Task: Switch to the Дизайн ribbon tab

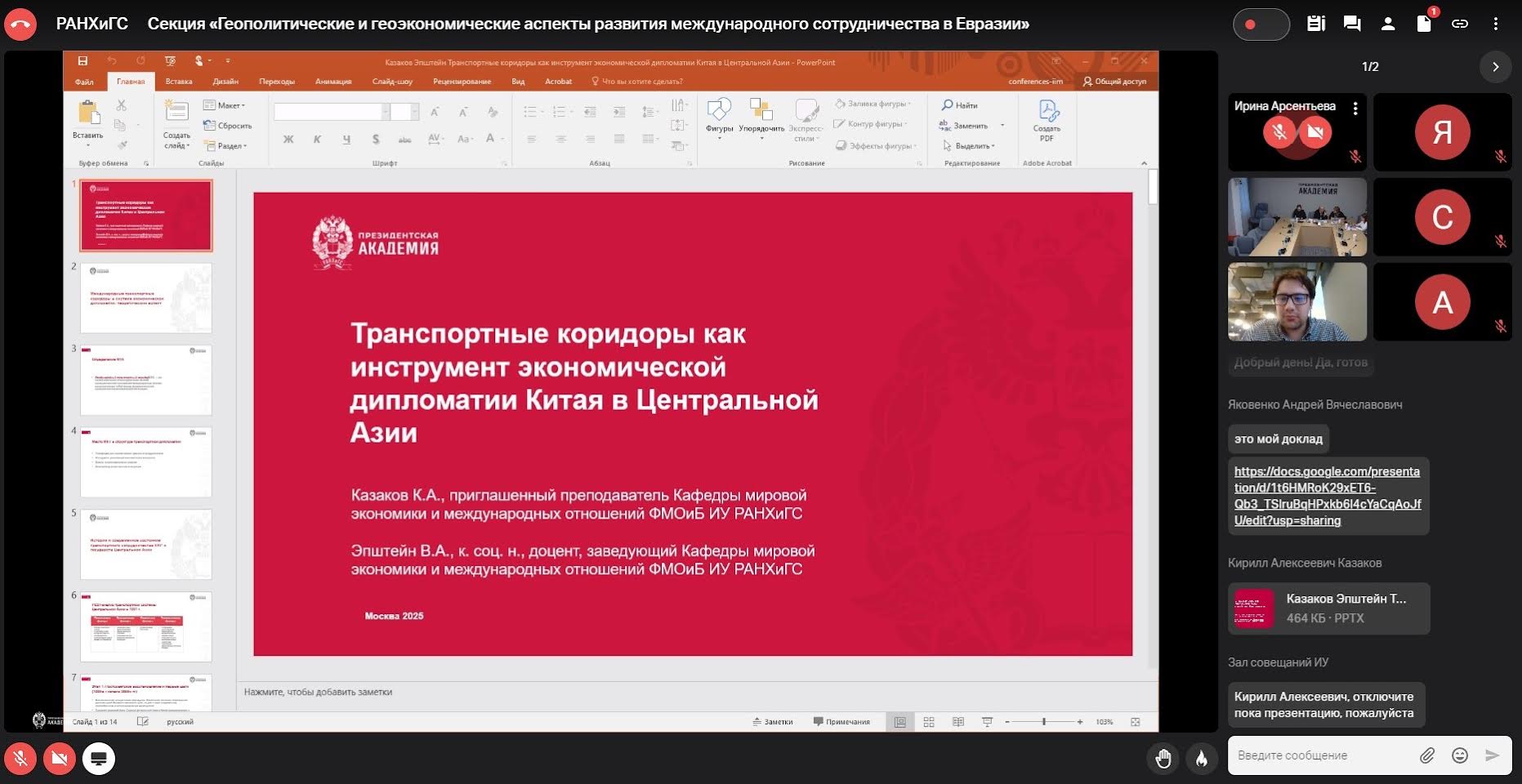Action: [225, 82]
